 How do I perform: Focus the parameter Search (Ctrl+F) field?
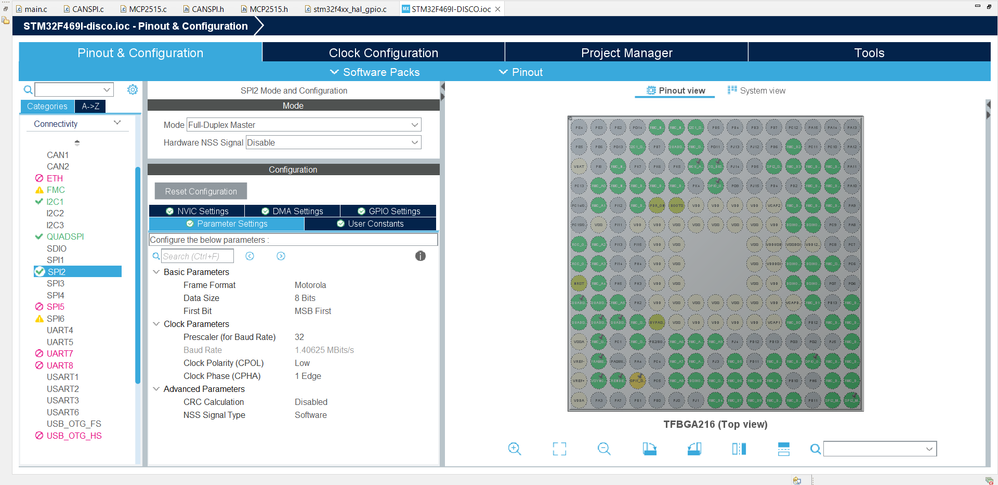(x=197, y=256)
